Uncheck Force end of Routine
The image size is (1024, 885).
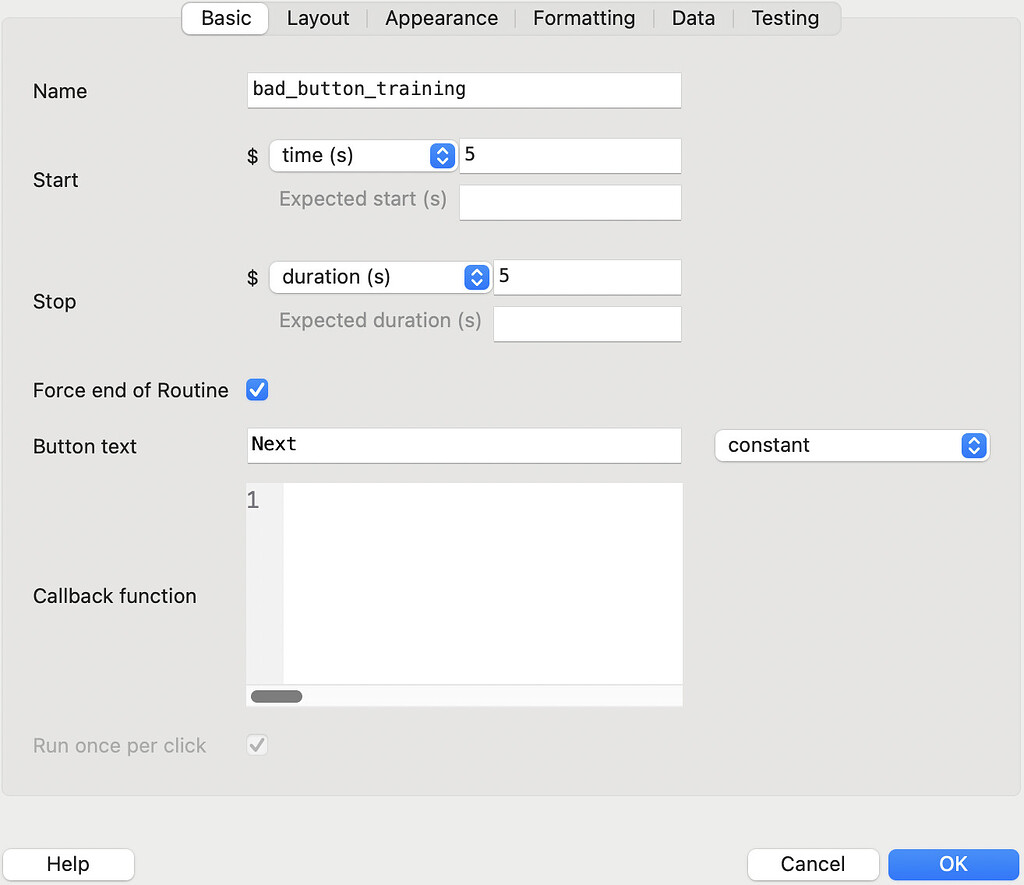coord(258,390)
